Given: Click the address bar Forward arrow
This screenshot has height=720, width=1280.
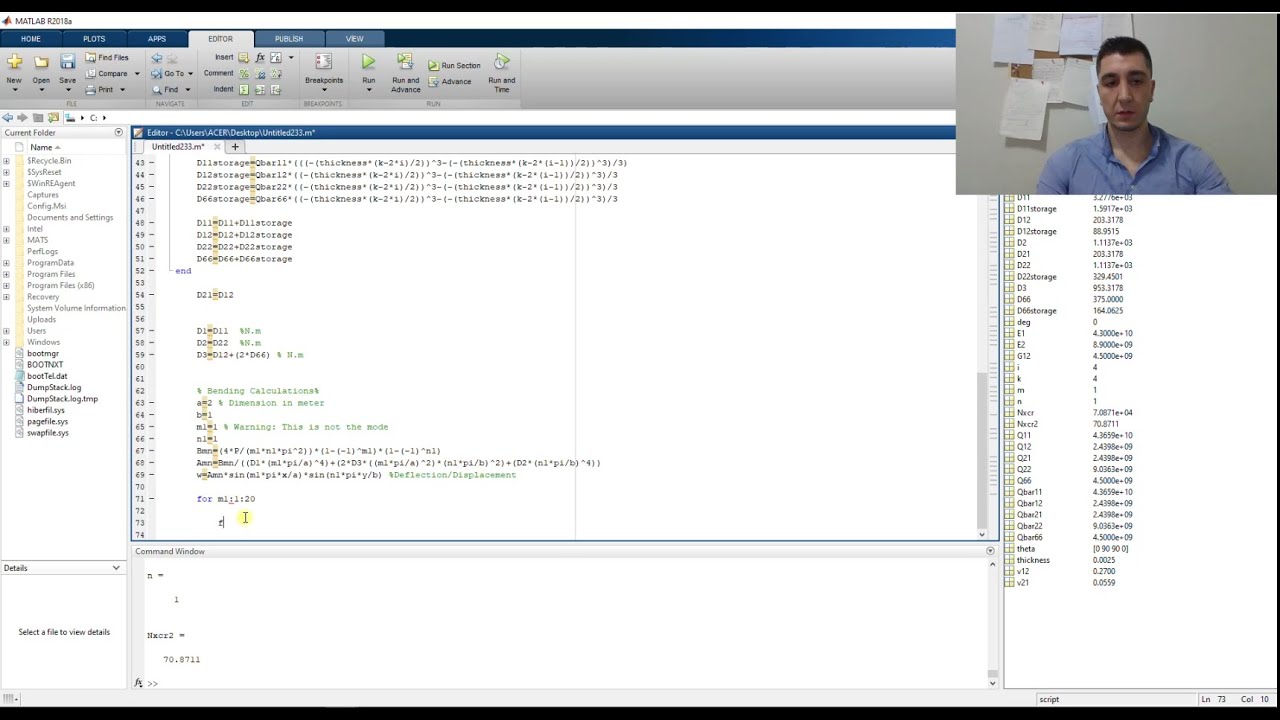Looking at the screenshot, I should pos(22,118).
